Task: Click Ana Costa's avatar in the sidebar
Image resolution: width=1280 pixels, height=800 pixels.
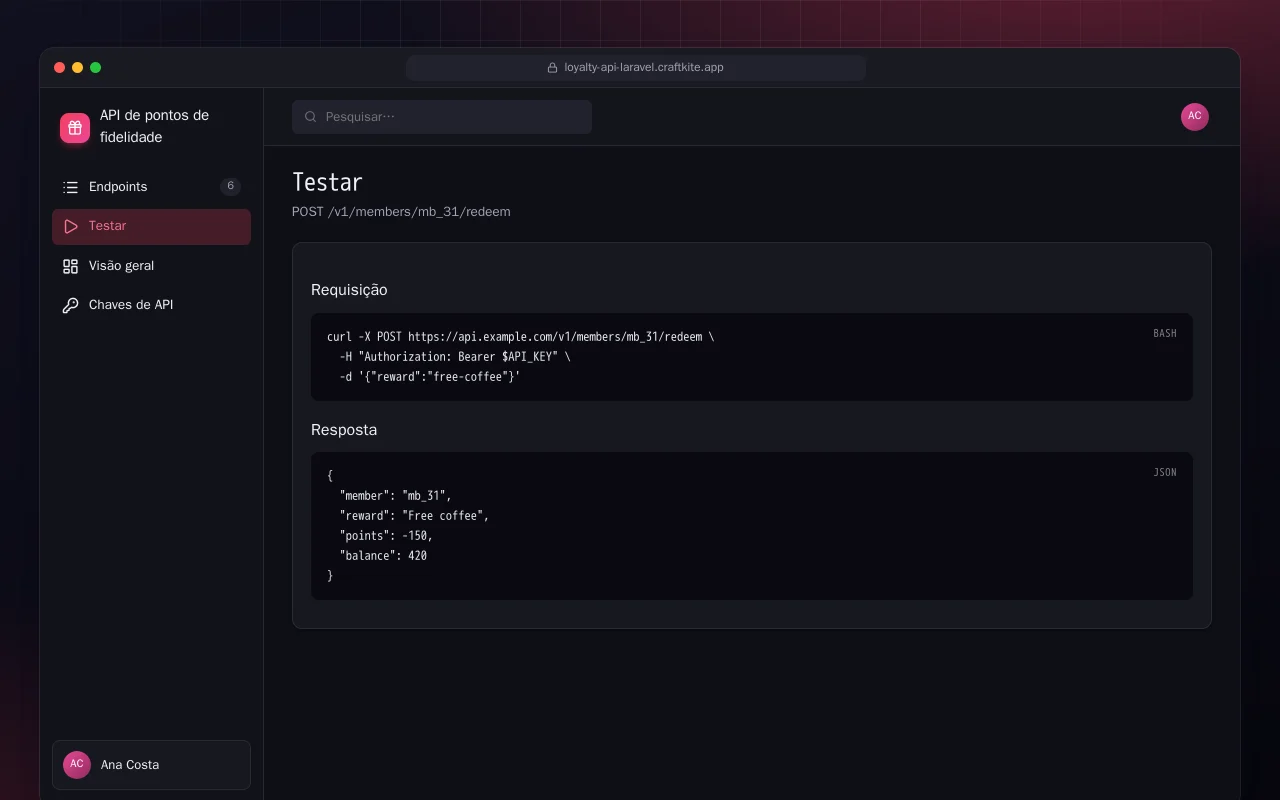Action: tap(77, 765)
